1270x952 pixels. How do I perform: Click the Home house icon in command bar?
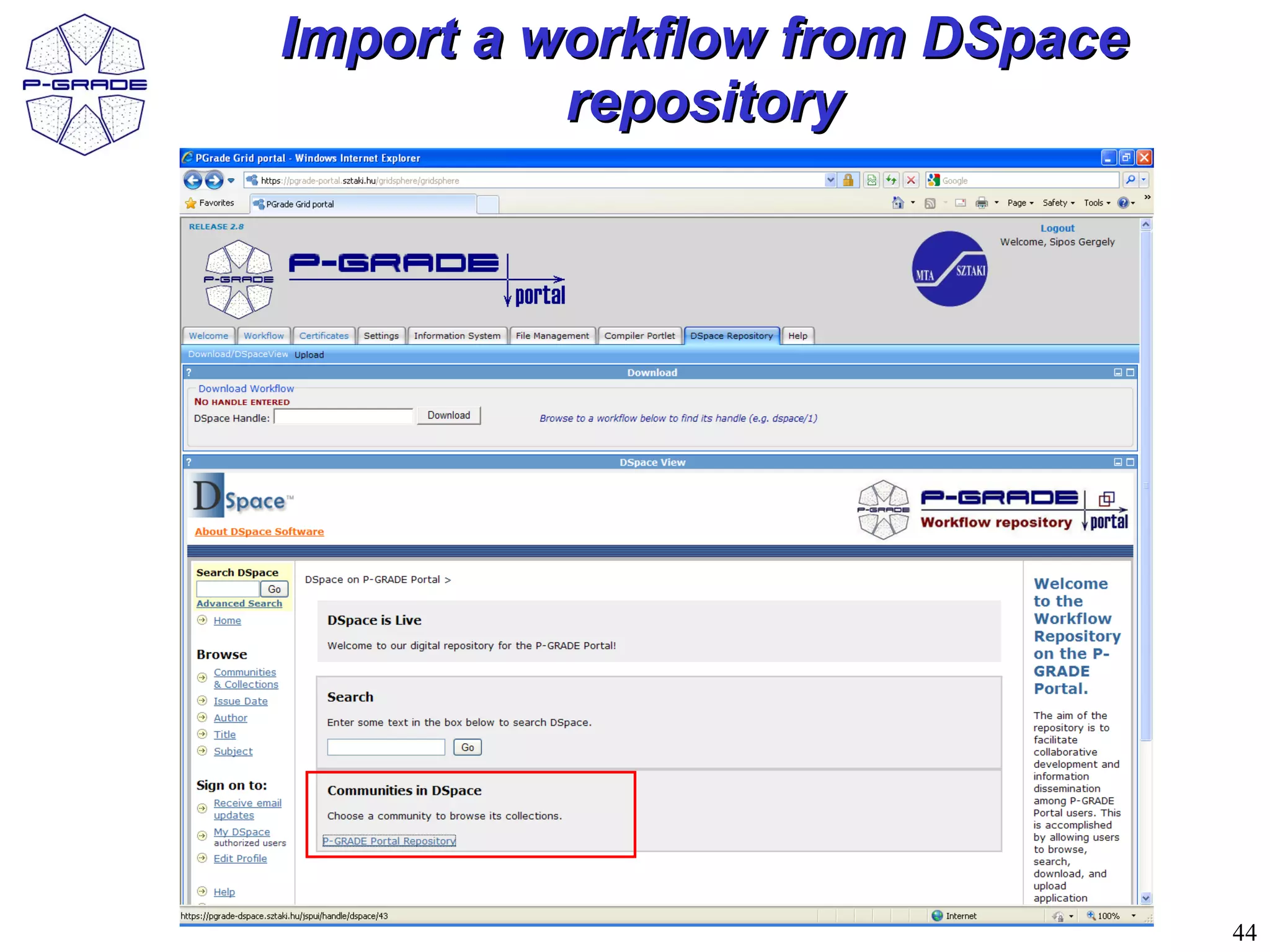pyautogui.click(x=898, y=203)
